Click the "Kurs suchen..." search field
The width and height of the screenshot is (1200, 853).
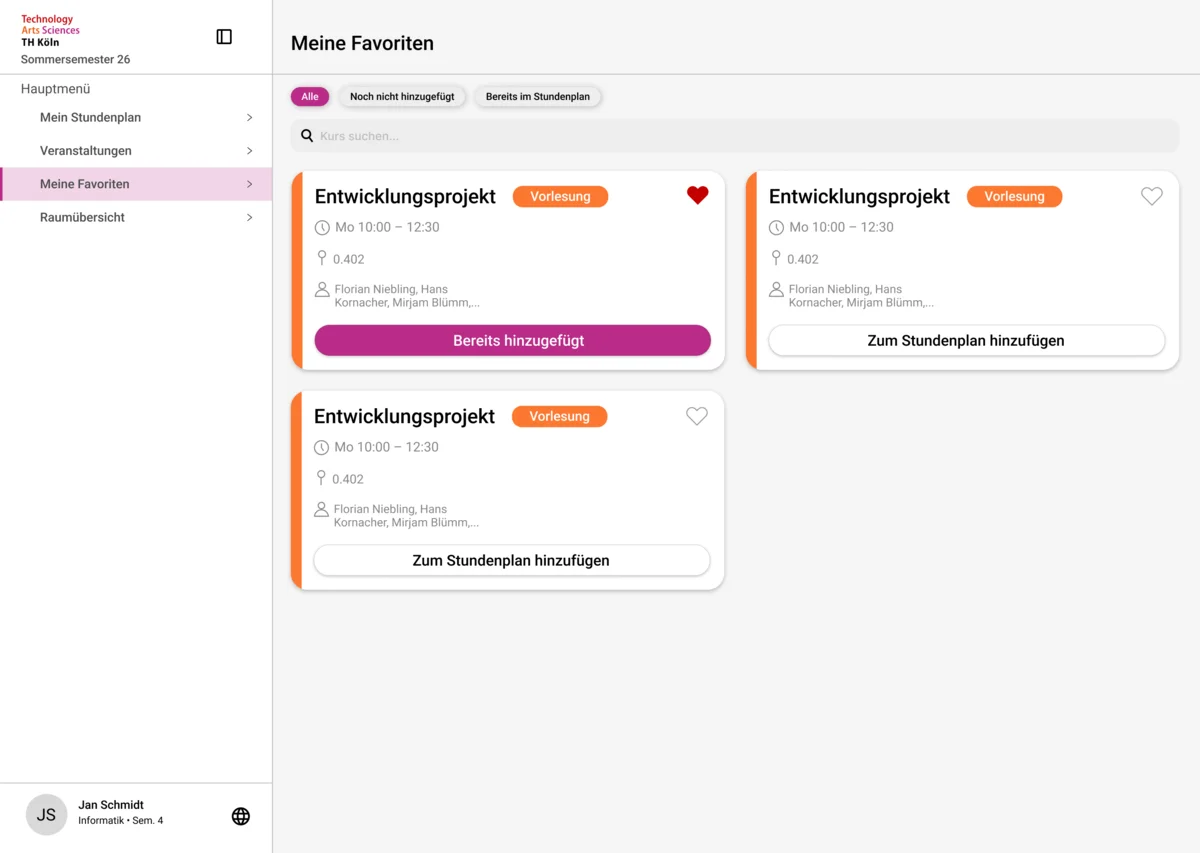pos(740,136)
